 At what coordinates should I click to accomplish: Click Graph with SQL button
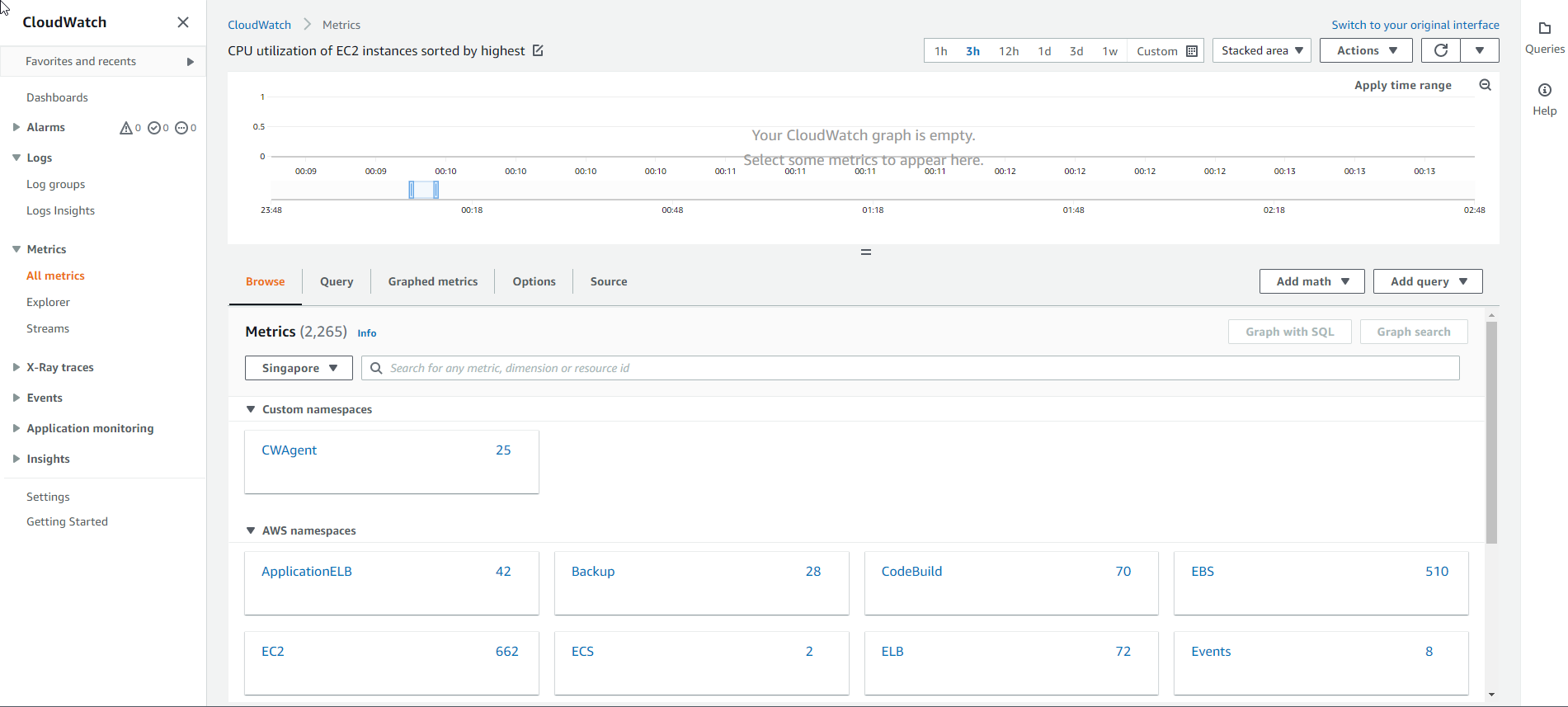coord(1290,332)
